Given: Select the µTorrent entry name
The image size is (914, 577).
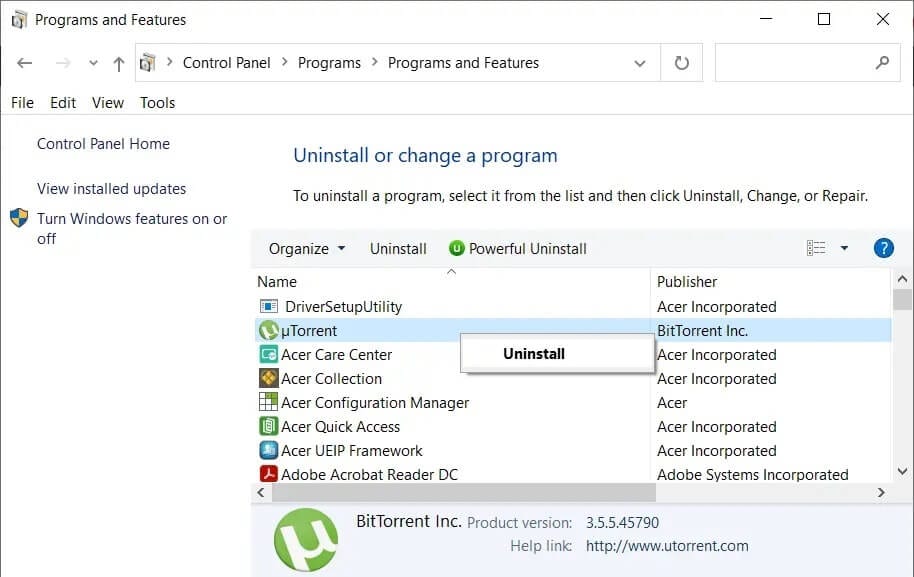Looking at the screenshot, I should [x=309, y=331].
